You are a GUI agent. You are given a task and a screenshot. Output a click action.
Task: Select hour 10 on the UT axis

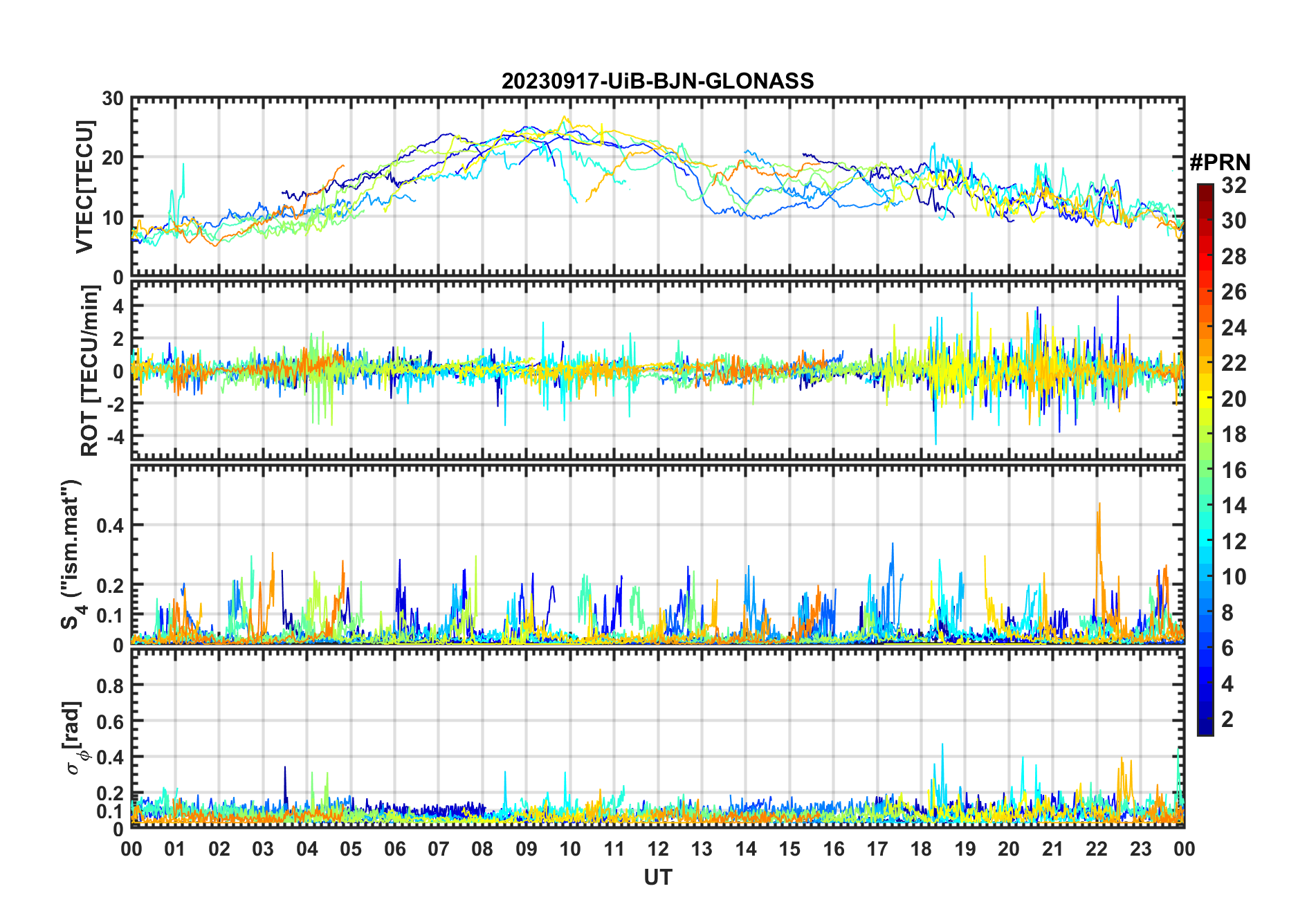(x=570, y=849)
